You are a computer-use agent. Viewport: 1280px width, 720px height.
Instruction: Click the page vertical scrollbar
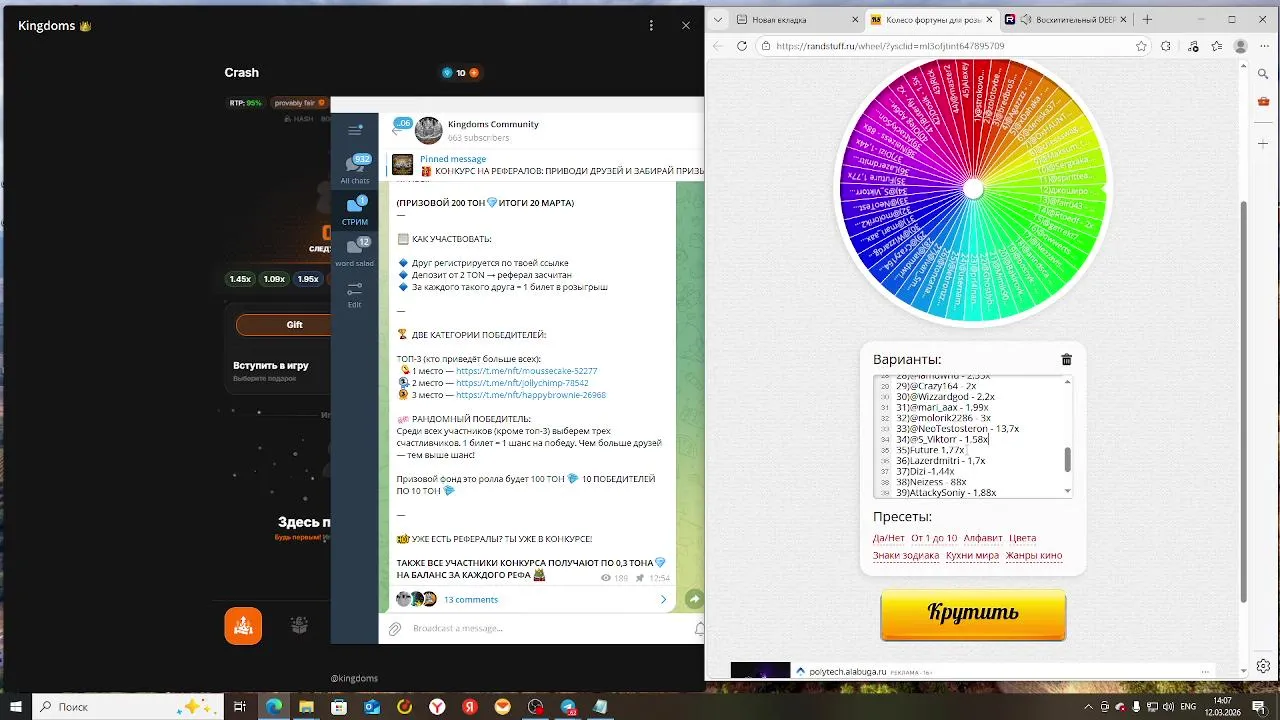click(1244, 400)
